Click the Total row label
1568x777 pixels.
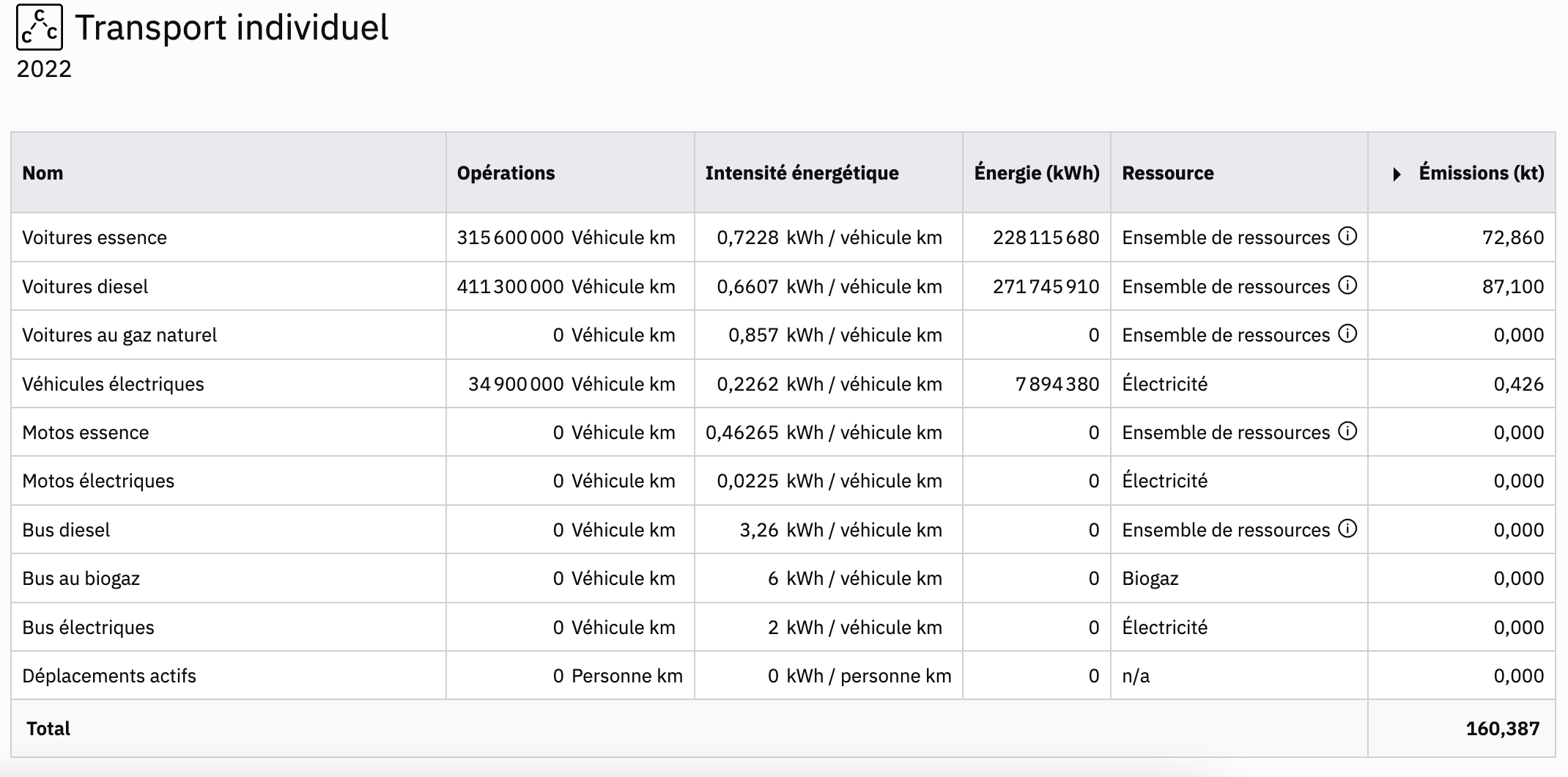coord(48,729)
